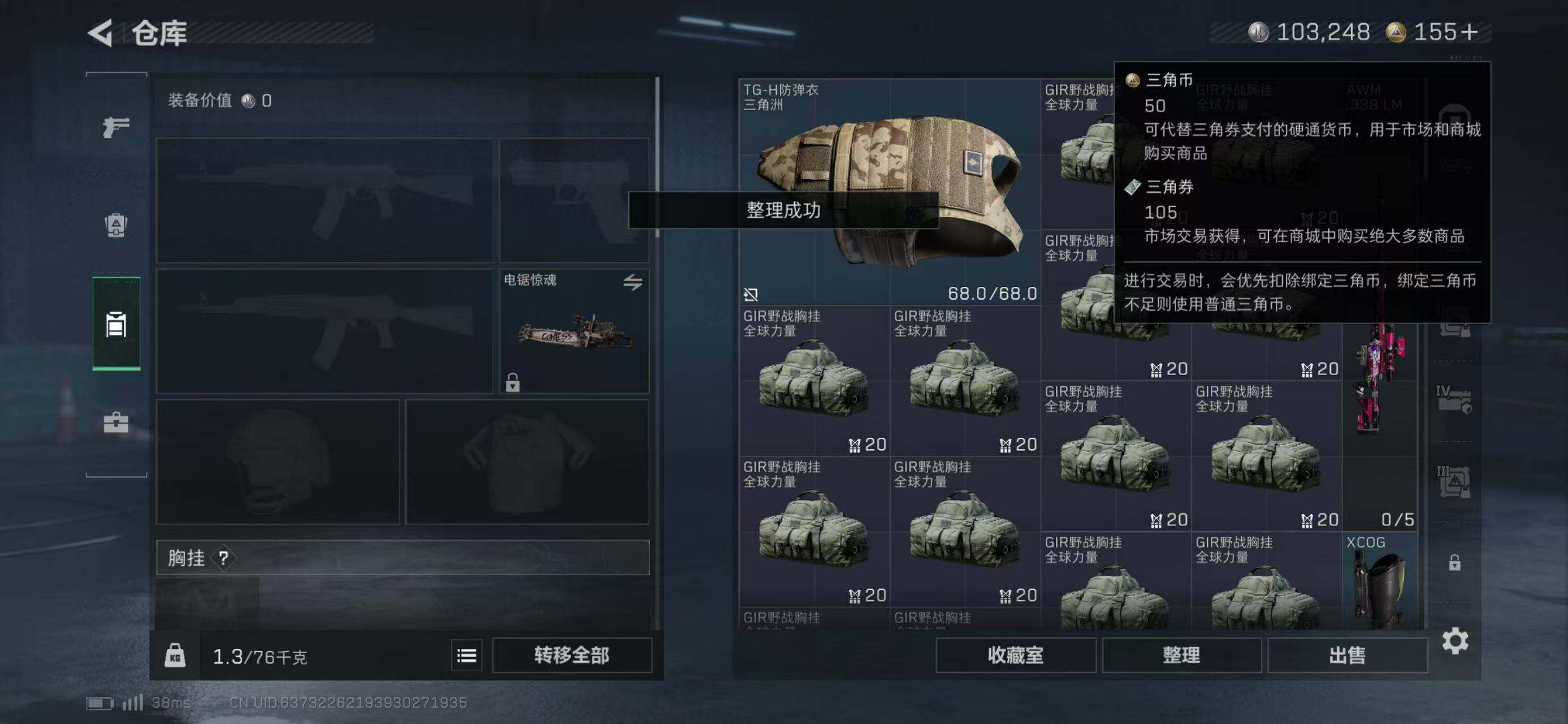The width and height of the screenshot is (1568, 724).
Task: Open the weapons pistol tab in sidebar
Action: click(116, 127)
